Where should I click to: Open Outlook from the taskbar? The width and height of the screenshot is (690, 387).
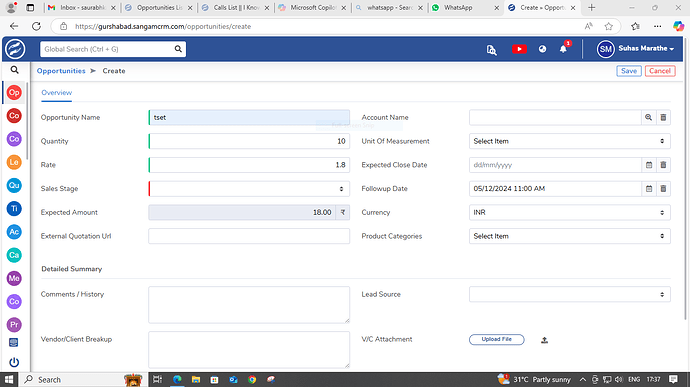pos(233,379)
